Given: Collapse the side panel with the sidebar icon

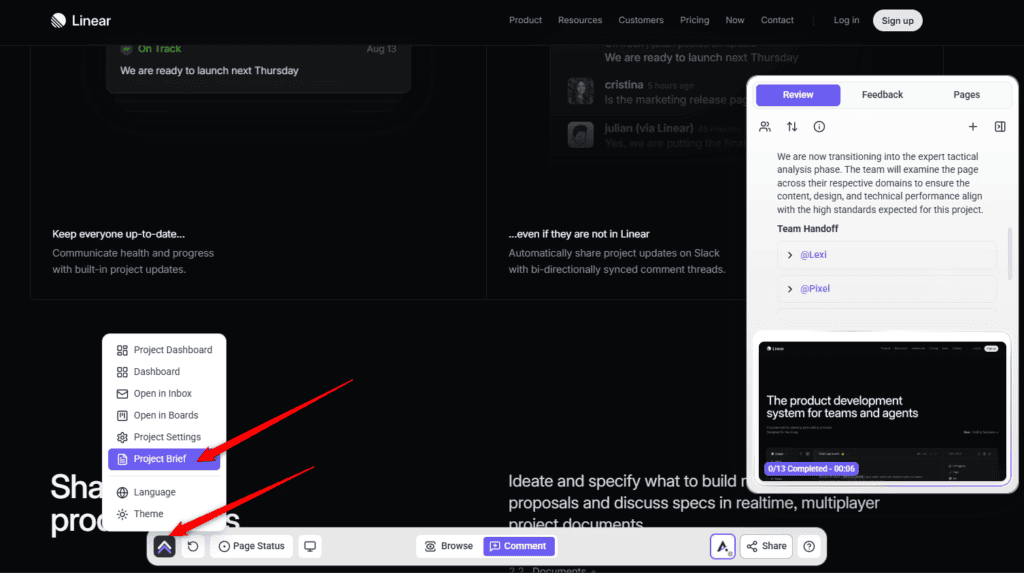Looking at the screenshot, I should (x=1000, y=127).
